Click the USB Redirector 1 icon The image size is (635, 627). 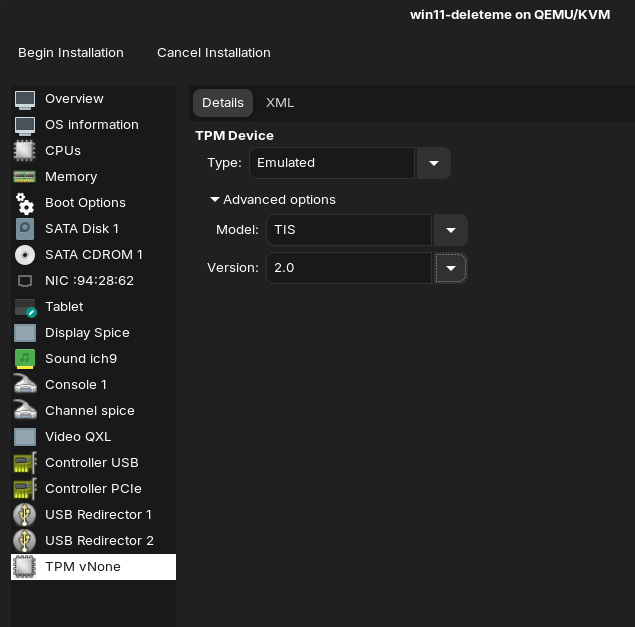25,515
